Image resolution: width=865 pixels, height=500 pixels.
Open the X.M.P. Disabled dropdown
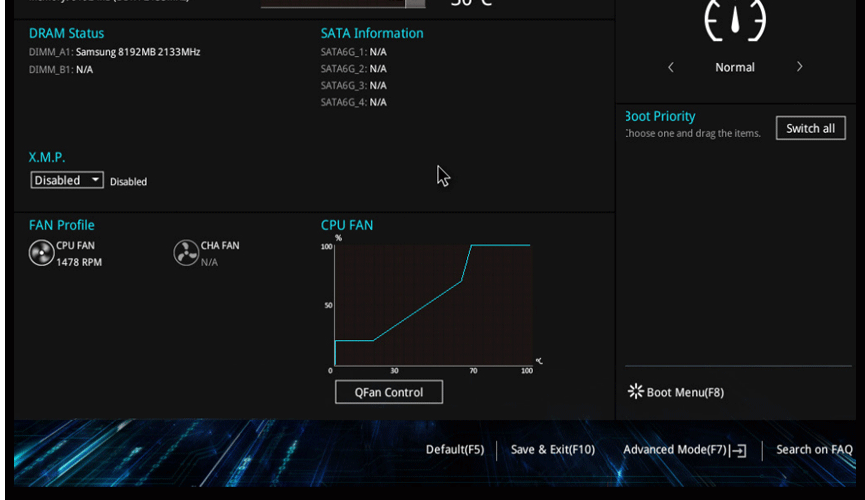point(67,180)
